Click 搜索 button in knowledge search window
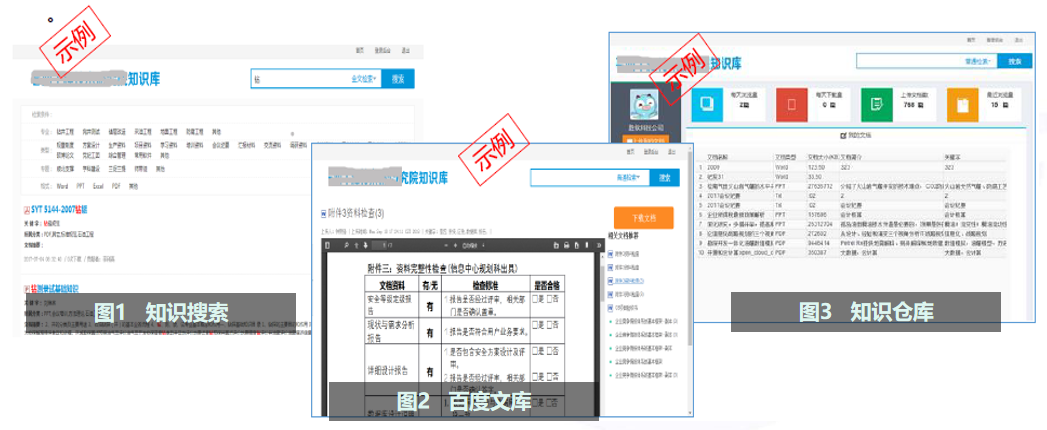Image resolution: width=1047 pixels, height=430 pixels. tap(398, 79)
